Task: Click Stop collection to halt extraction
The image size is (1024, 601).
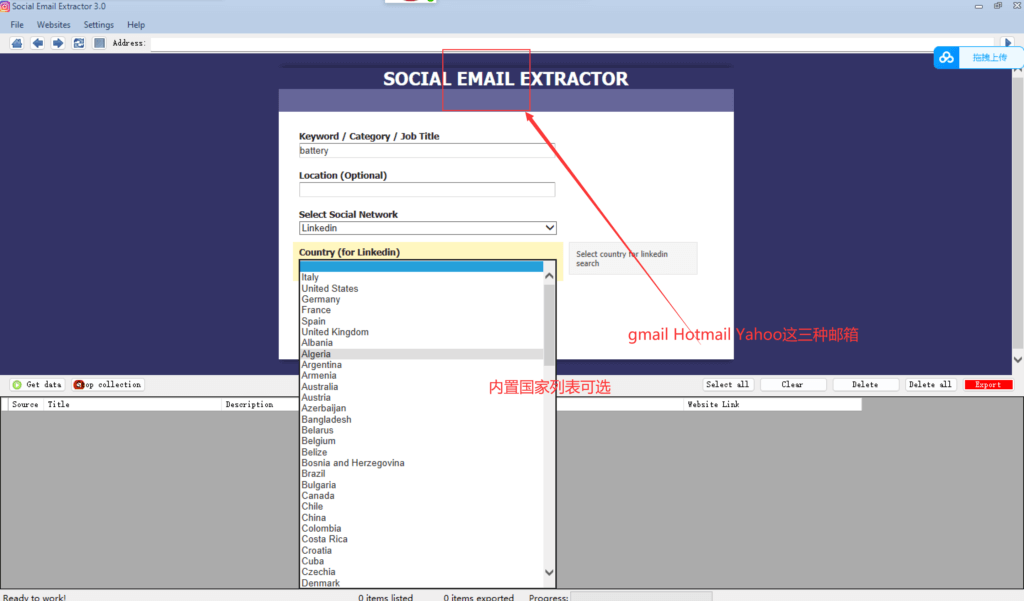Action: pos(106,384)
